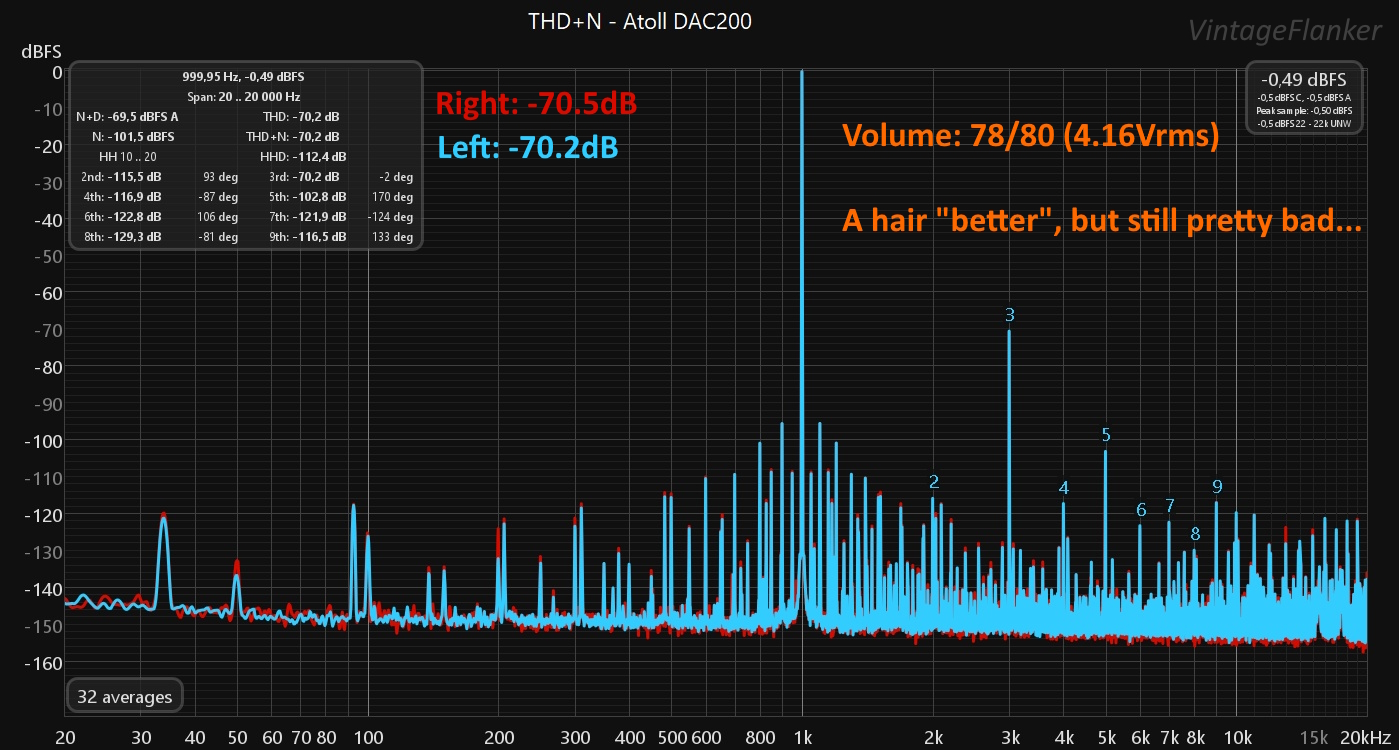Click the "-160" tick on the dBFS axis

pos(43,662)
